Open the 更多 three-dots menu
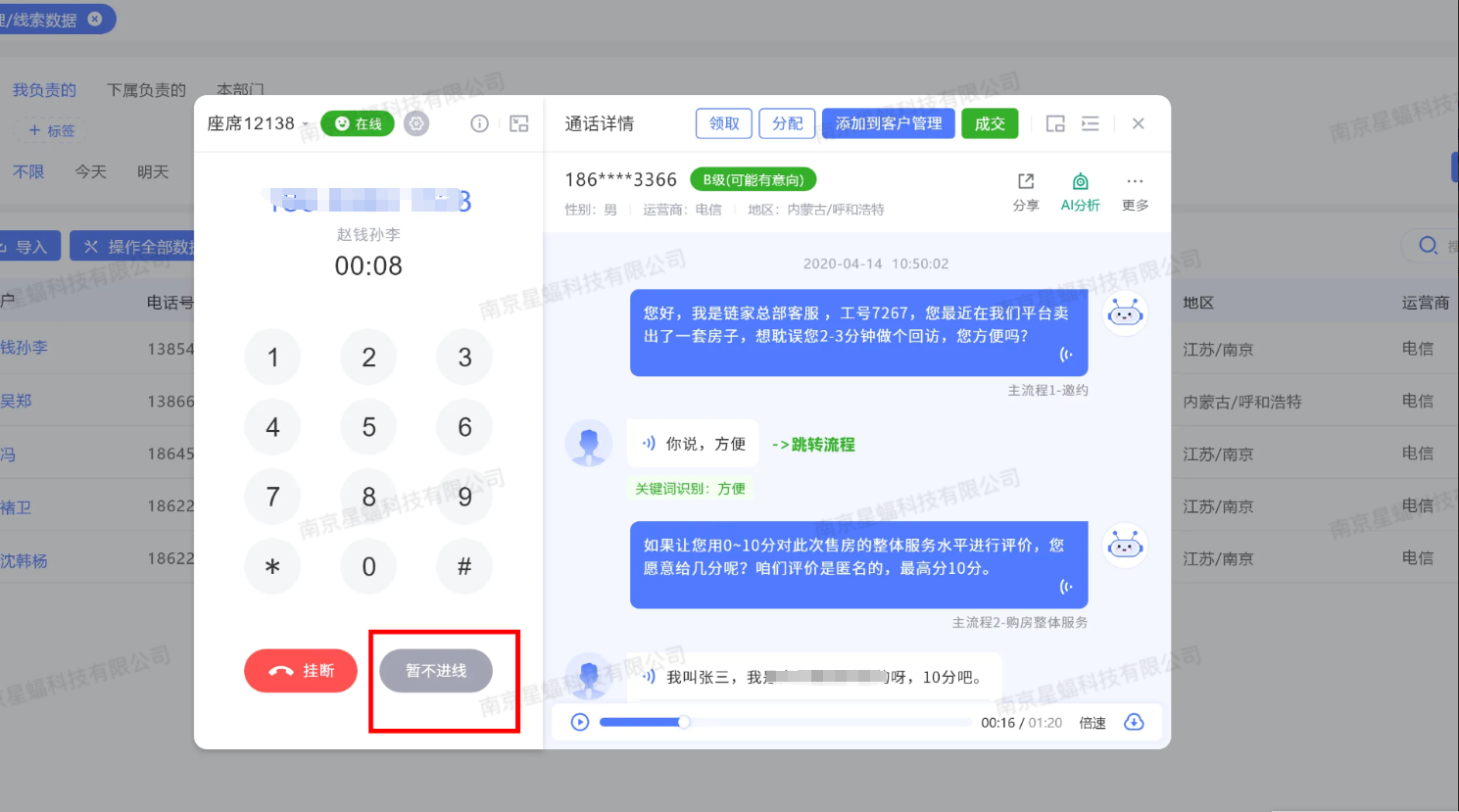The width and height of the screenshot is (1459, 812). (x=1135, y=190)
